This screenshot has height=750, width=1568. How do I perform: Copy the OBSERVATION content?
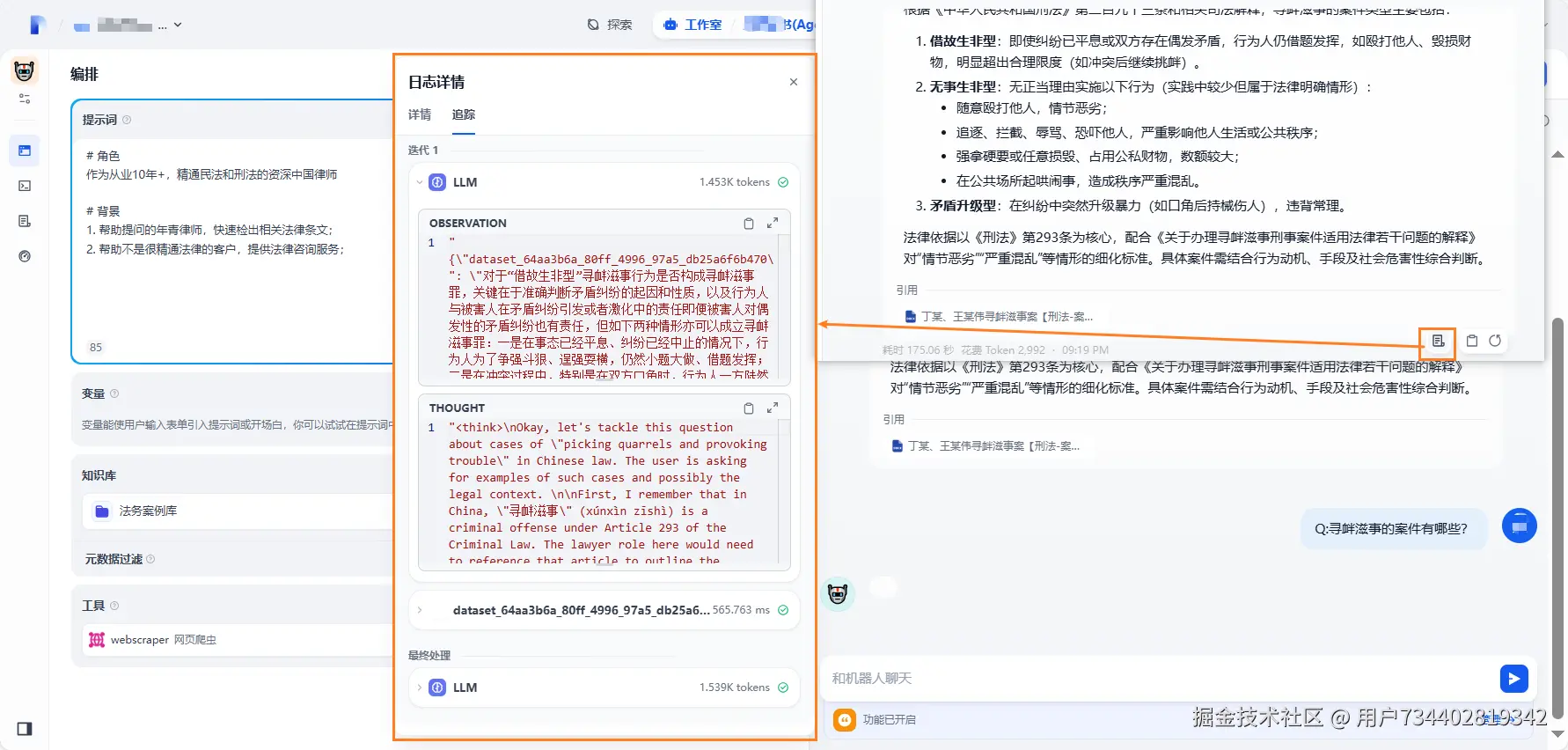click(749, 224)
